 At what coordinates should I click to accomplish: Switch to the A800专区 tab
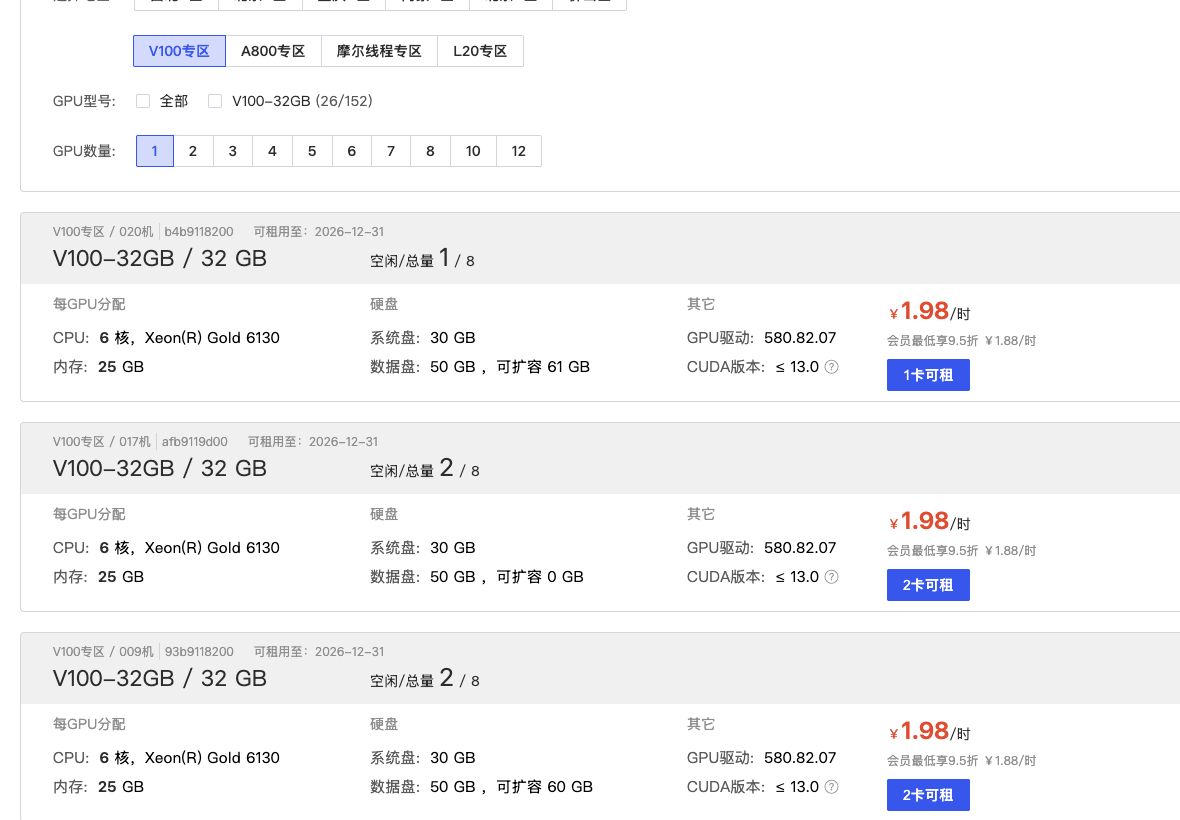click(273, 51)
